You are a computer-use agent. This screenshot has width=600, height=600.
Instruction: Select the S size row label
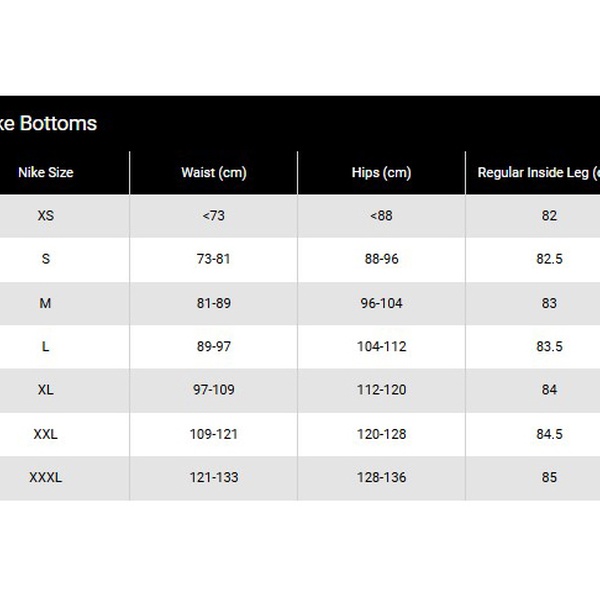pyautogui.click(x=46, y=259)
